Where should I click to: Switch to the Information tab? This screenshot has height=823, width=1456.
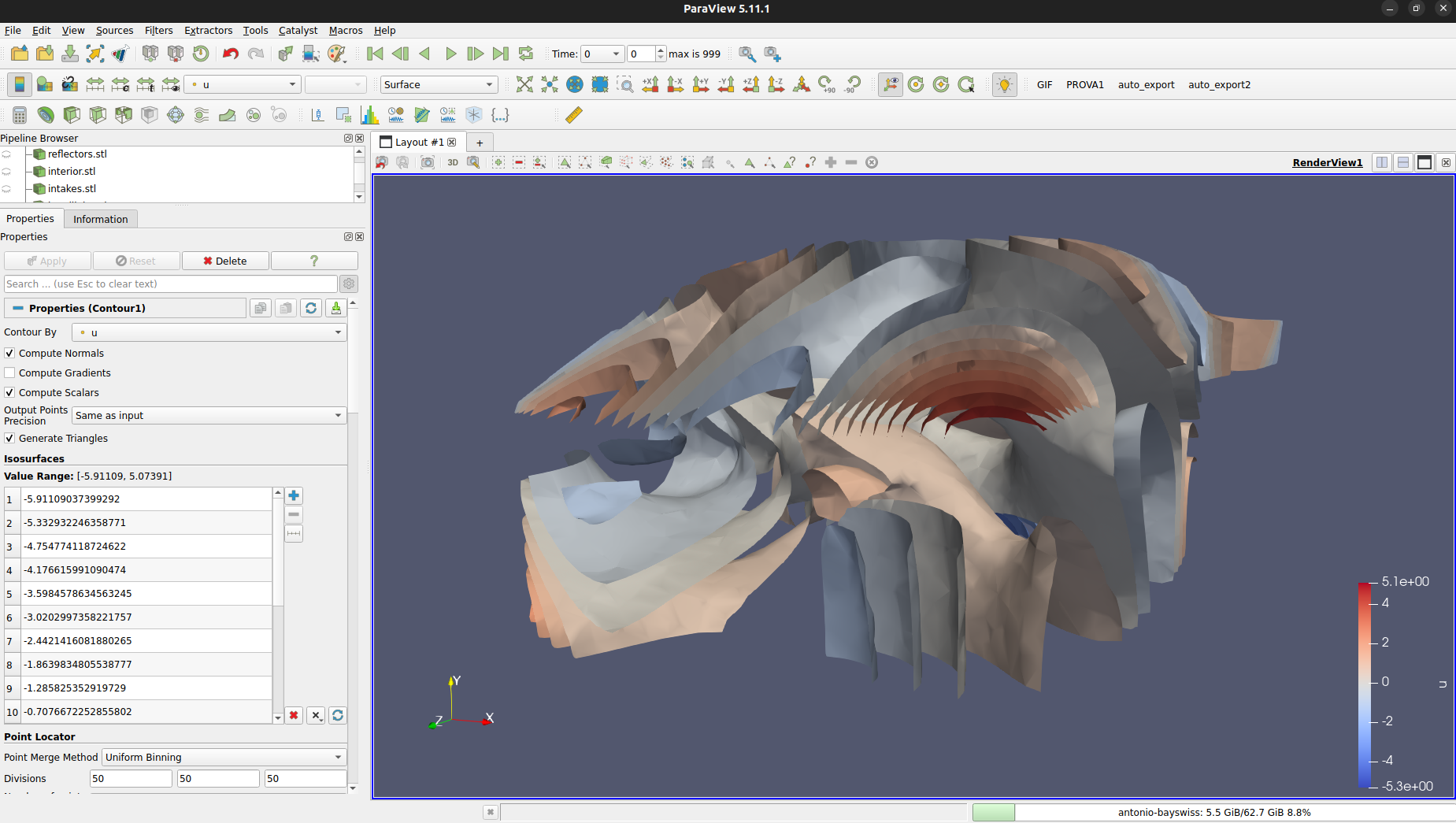(100, 218)
